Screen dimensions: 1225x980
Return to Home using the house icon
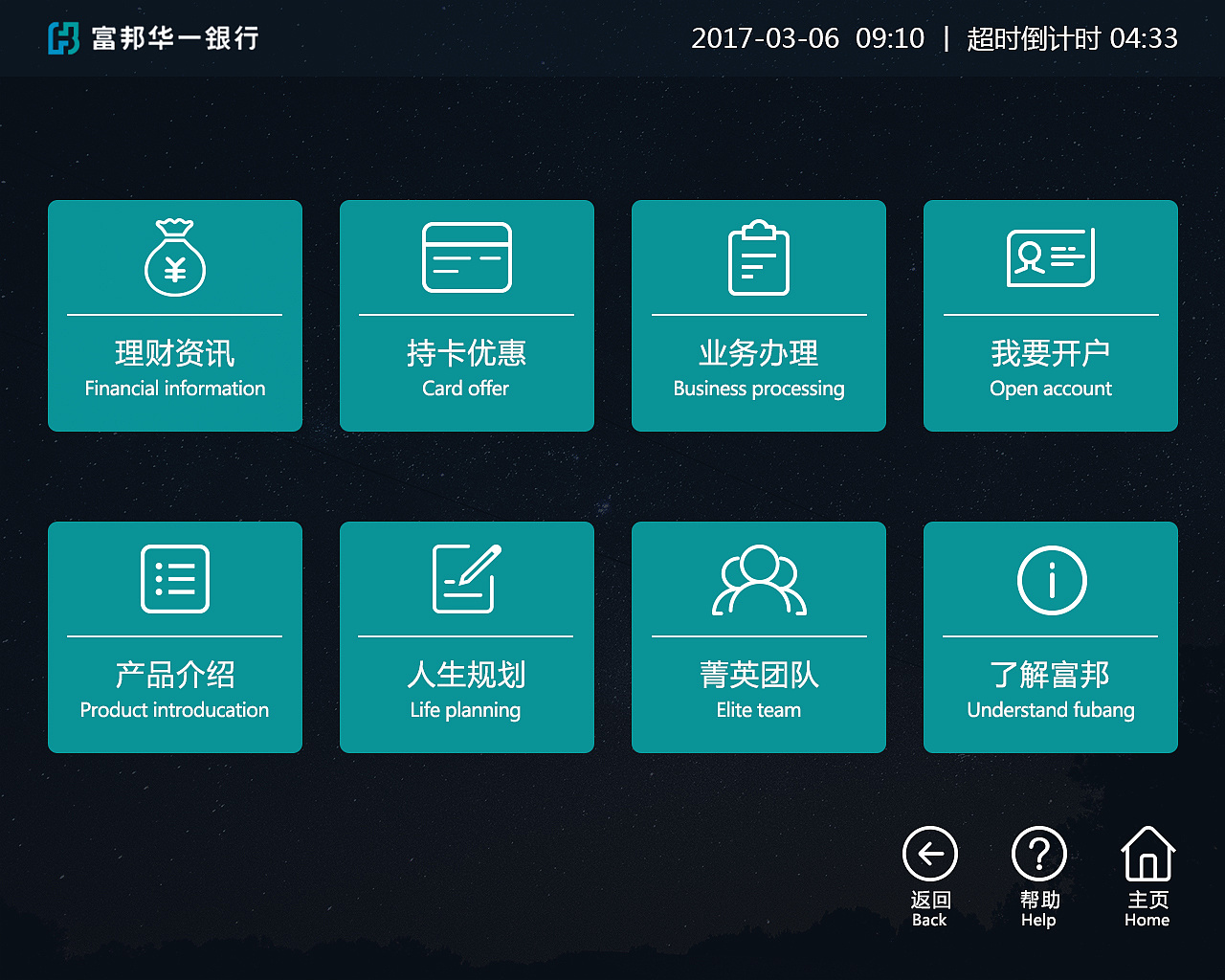pyautogui.click(x=1147, y=854)
